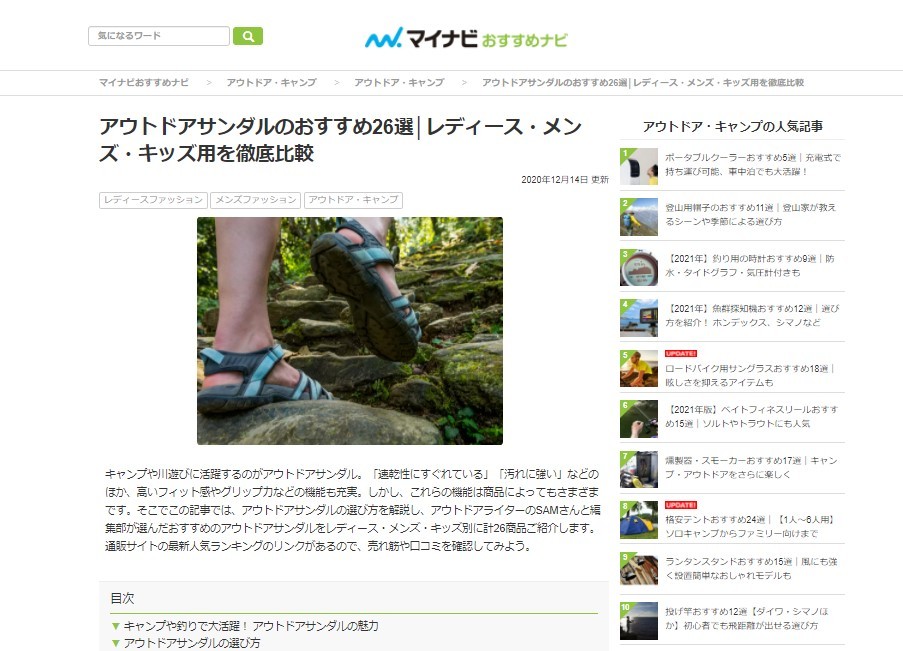Viewport: 903px width, 651px height.
Task: Open the マイナビおすすめナビ breadcrumb link
Action: [x=143, y=82]
